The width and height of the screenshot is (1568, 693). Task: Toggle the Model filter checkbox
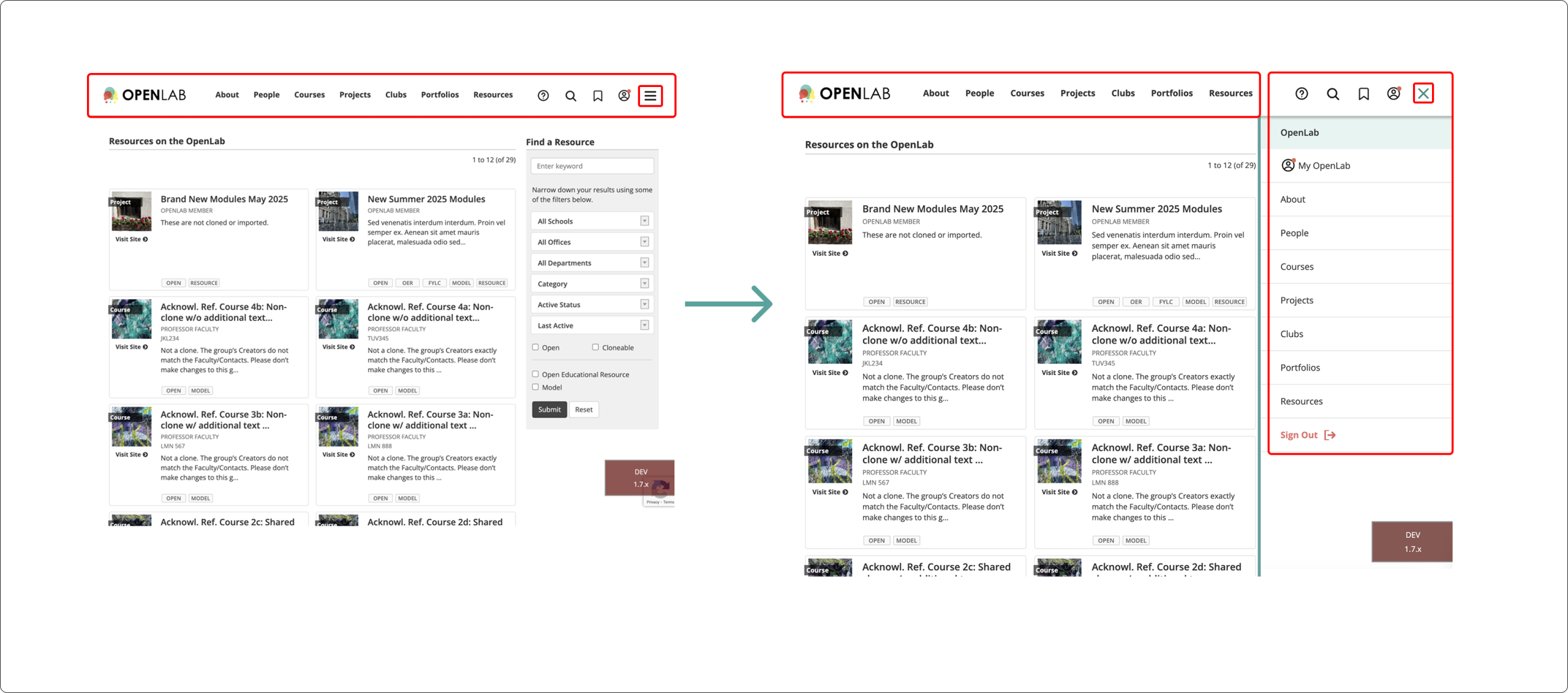[x=535, y=387]
